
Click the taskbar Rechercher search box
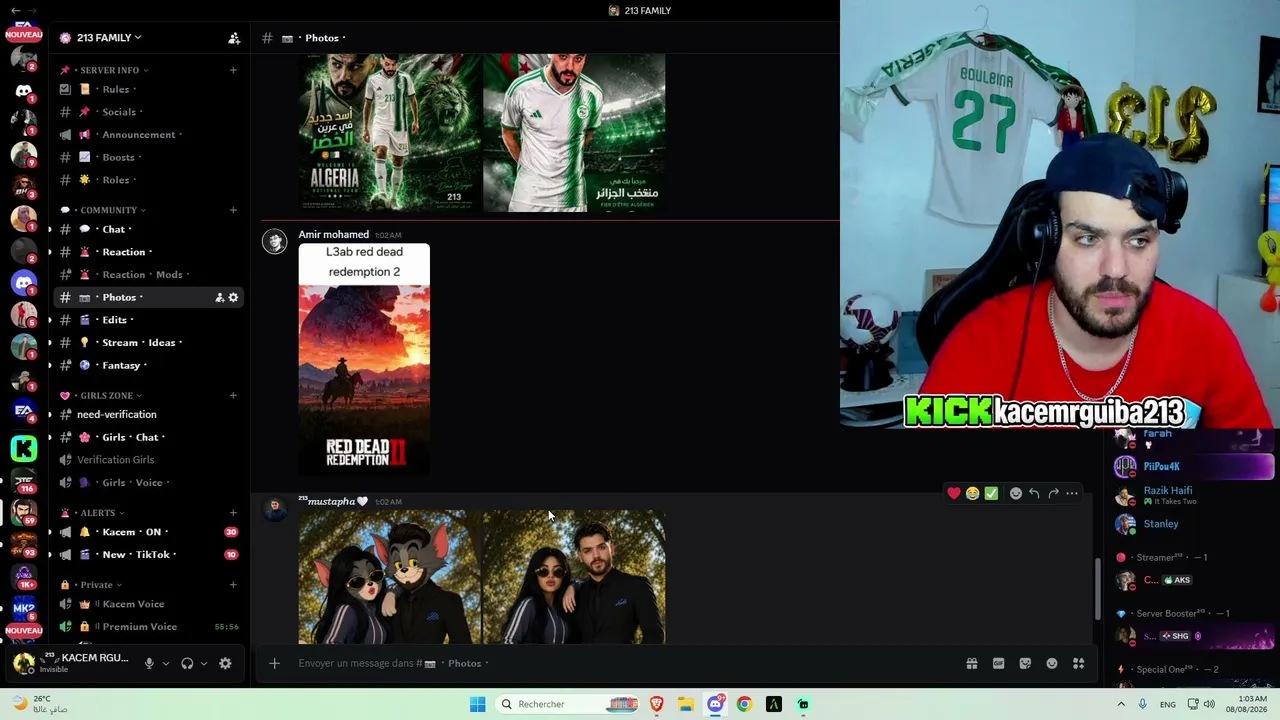pyautogui.click(x=570, y=704)
